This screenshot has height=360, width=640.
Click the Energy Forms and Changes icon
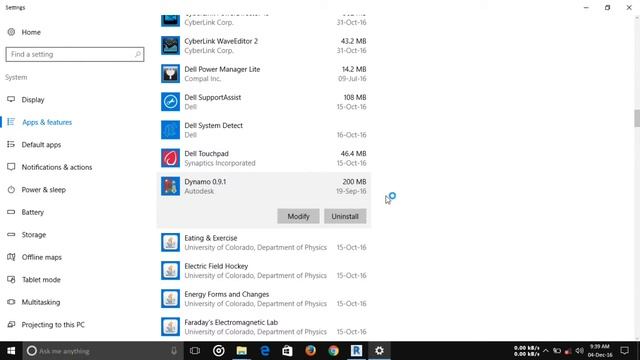(x=170, y=299)
